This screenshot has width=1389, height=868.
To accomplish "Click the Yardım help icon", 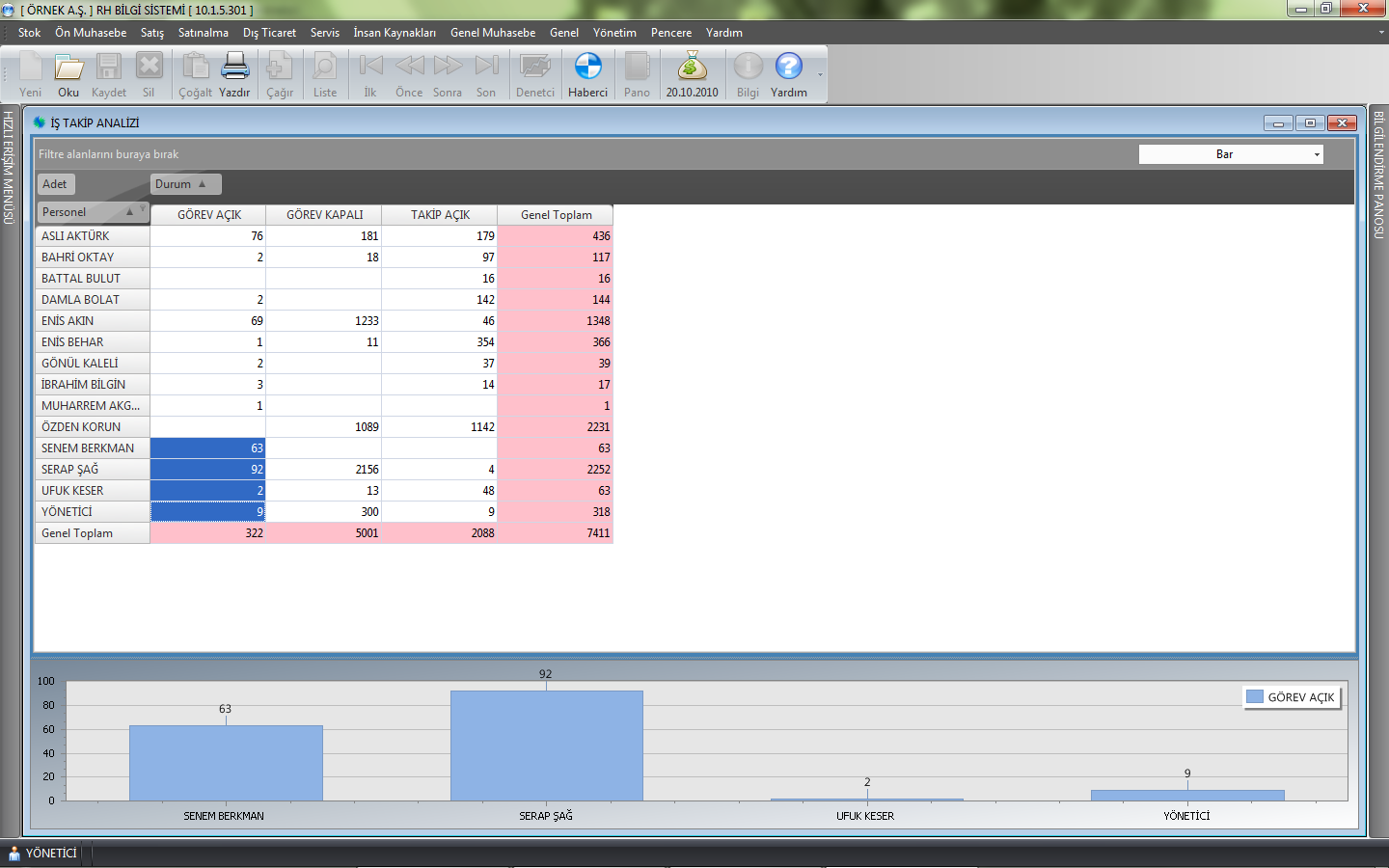I will coord(788,68).
